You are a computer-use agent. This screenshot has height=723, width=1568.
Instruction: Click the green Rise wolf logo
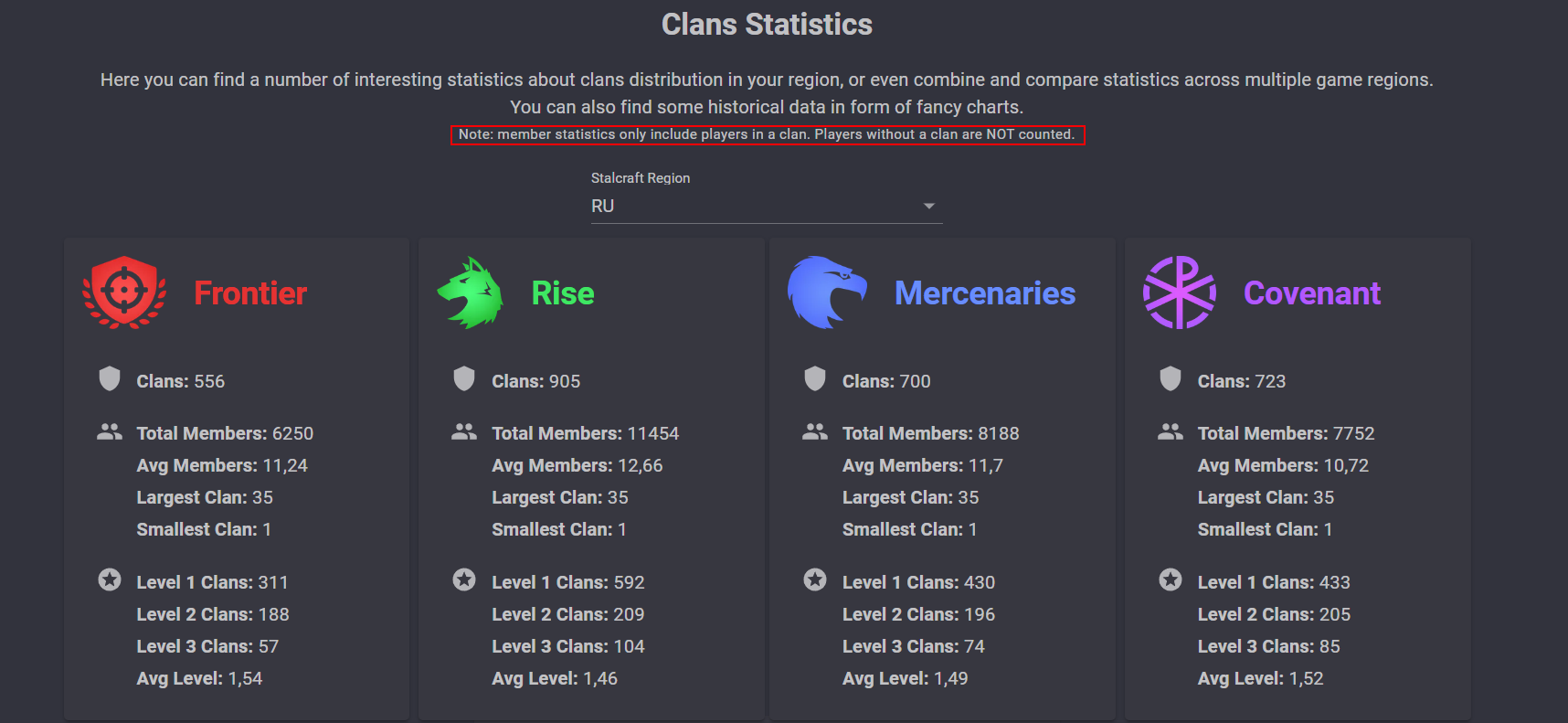[471, 292]
